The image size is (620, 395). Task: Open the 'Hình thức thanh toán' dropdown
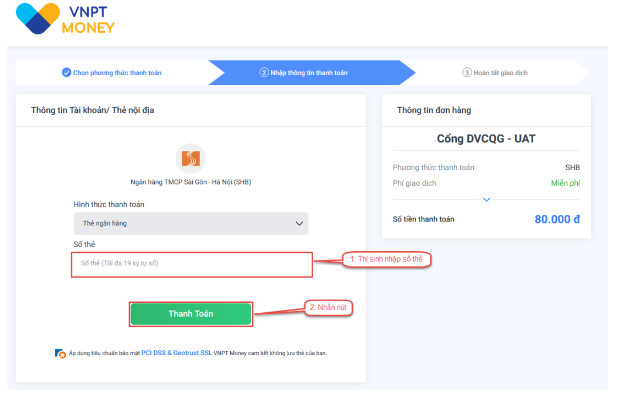[x=191, y=223]
